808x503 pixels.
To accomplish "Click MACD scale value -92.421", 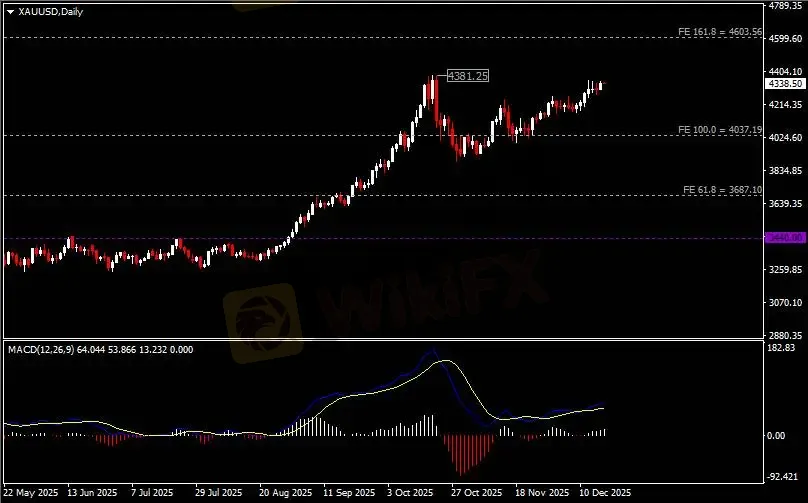I will click(783, 477).
